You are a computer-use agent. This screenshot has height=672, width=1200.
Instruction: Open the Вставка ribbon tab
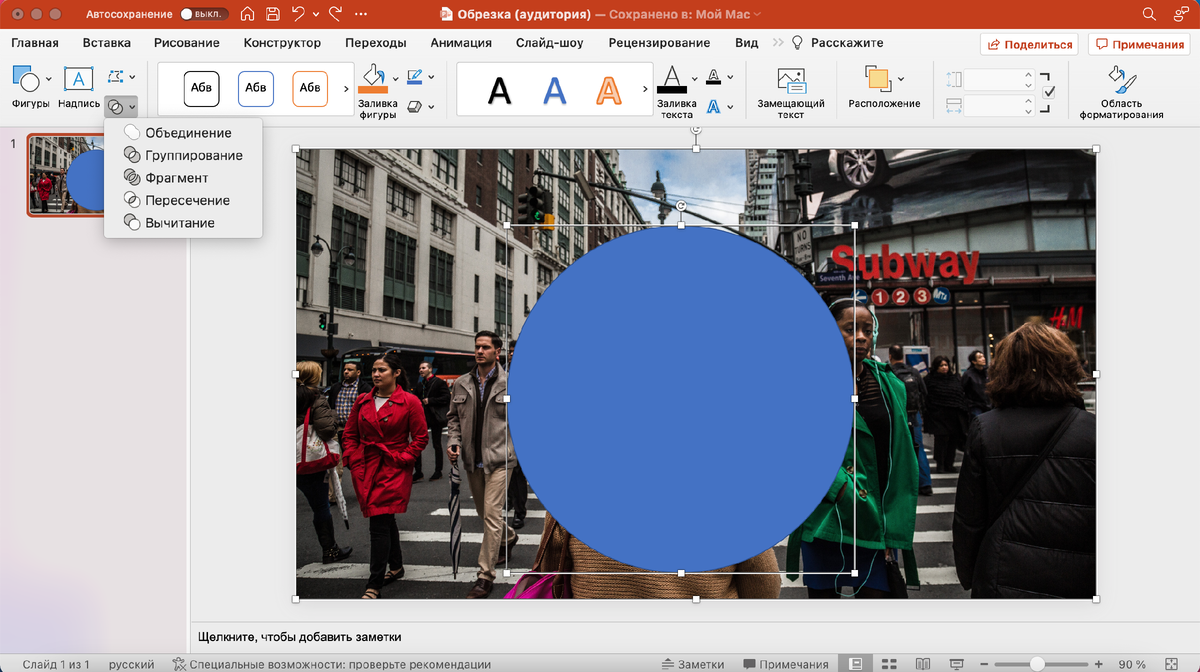[107, 43]
